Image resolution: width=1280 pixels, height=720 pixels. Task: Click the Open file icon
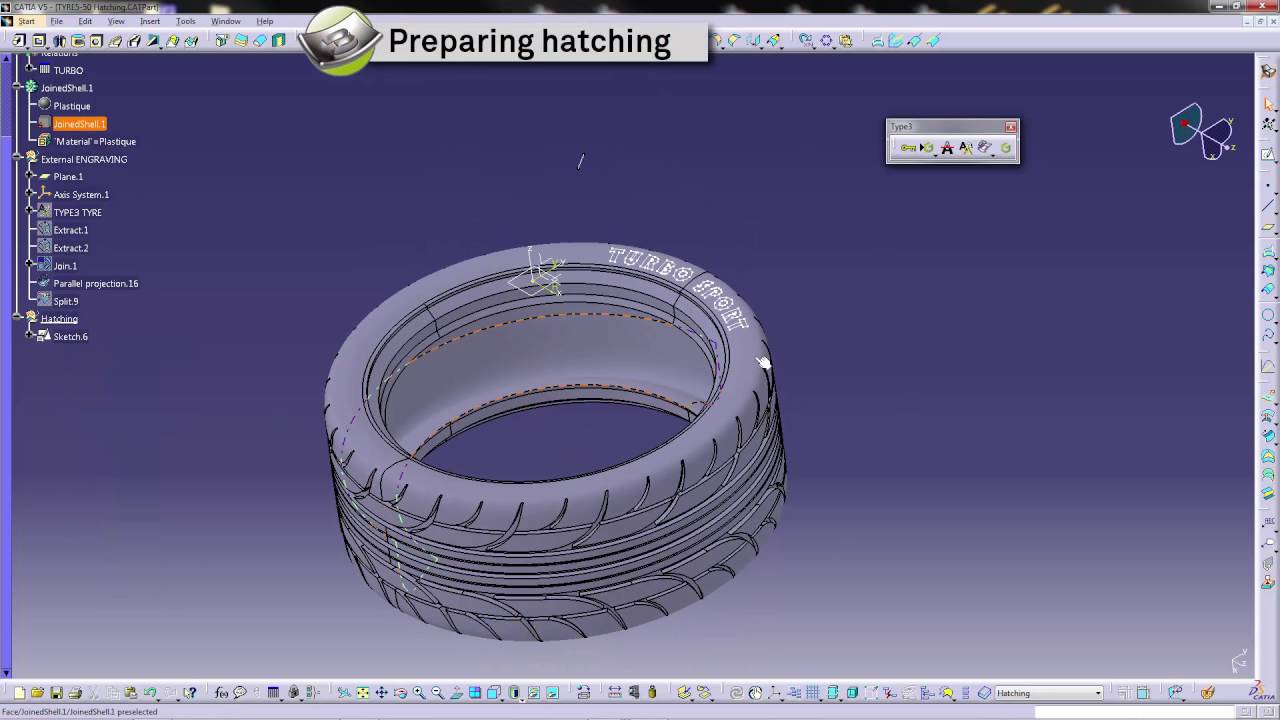click(x=37, y=692)
